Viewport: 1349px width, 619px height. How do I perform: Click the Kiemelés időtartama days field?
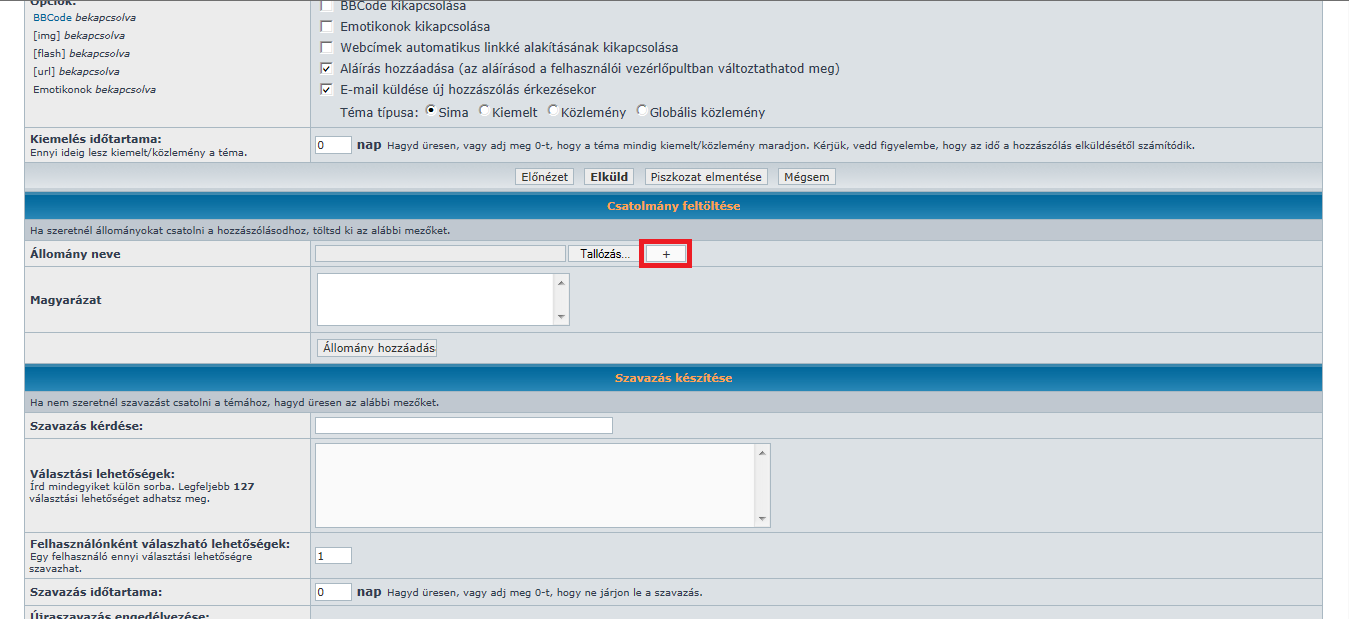point(333,145)
